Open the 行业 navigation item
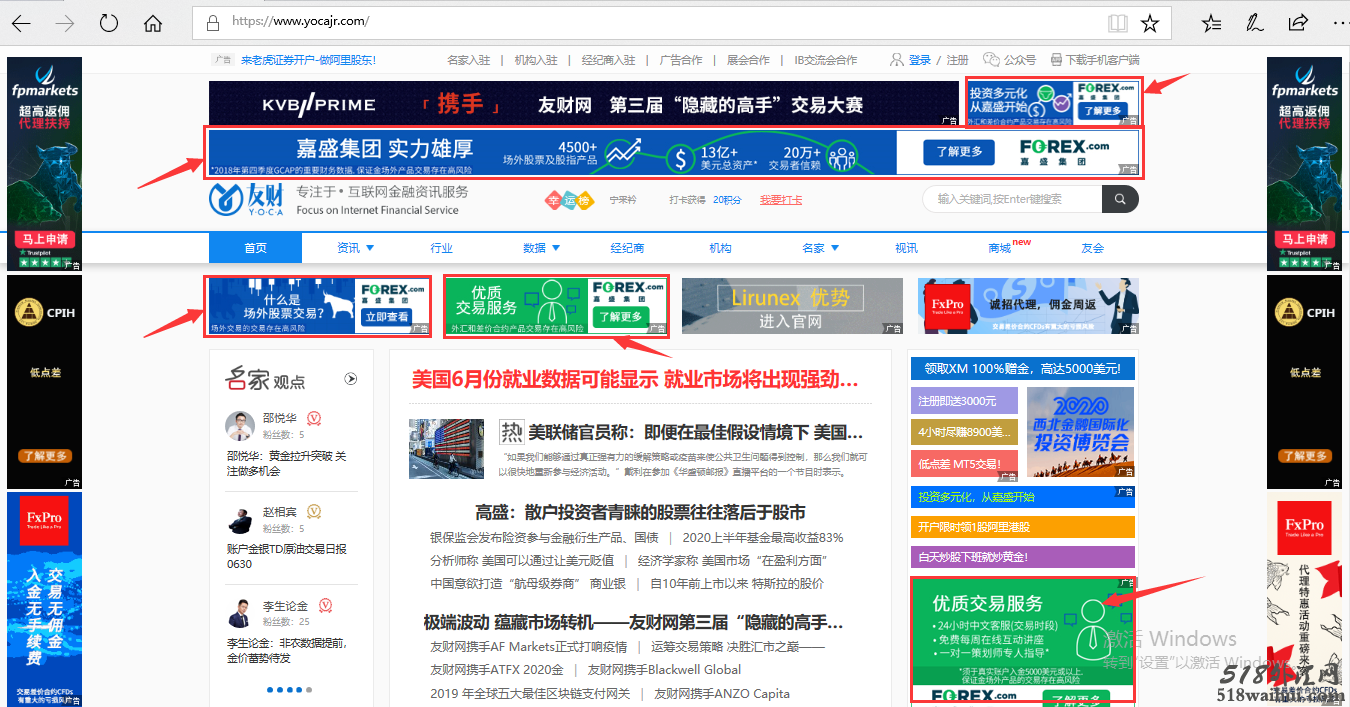1350x707 pixels. pyautogui.click(x=441, y=248)
